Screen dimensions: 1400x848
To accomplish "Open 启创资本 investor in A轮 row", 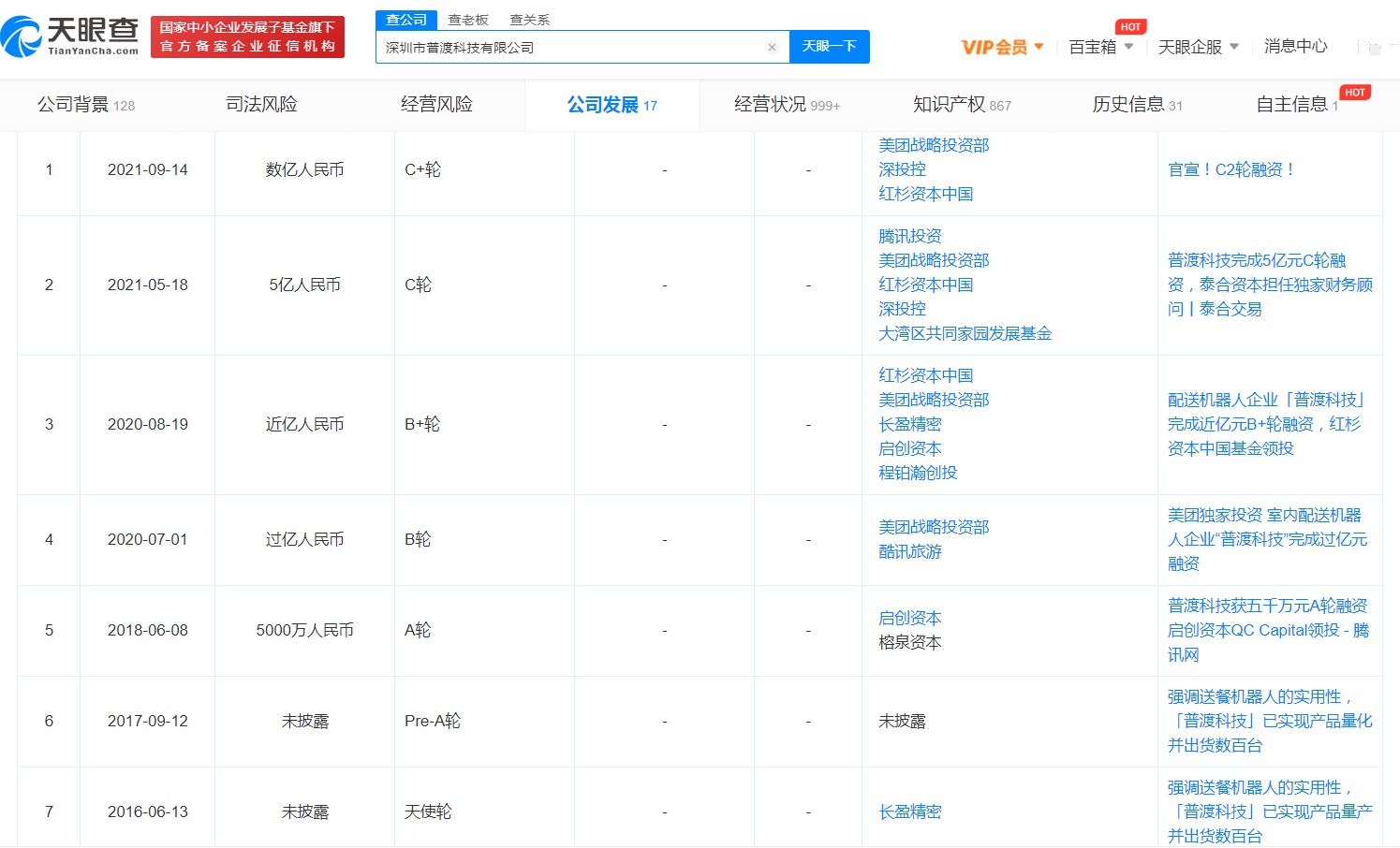I will [909, 618].
